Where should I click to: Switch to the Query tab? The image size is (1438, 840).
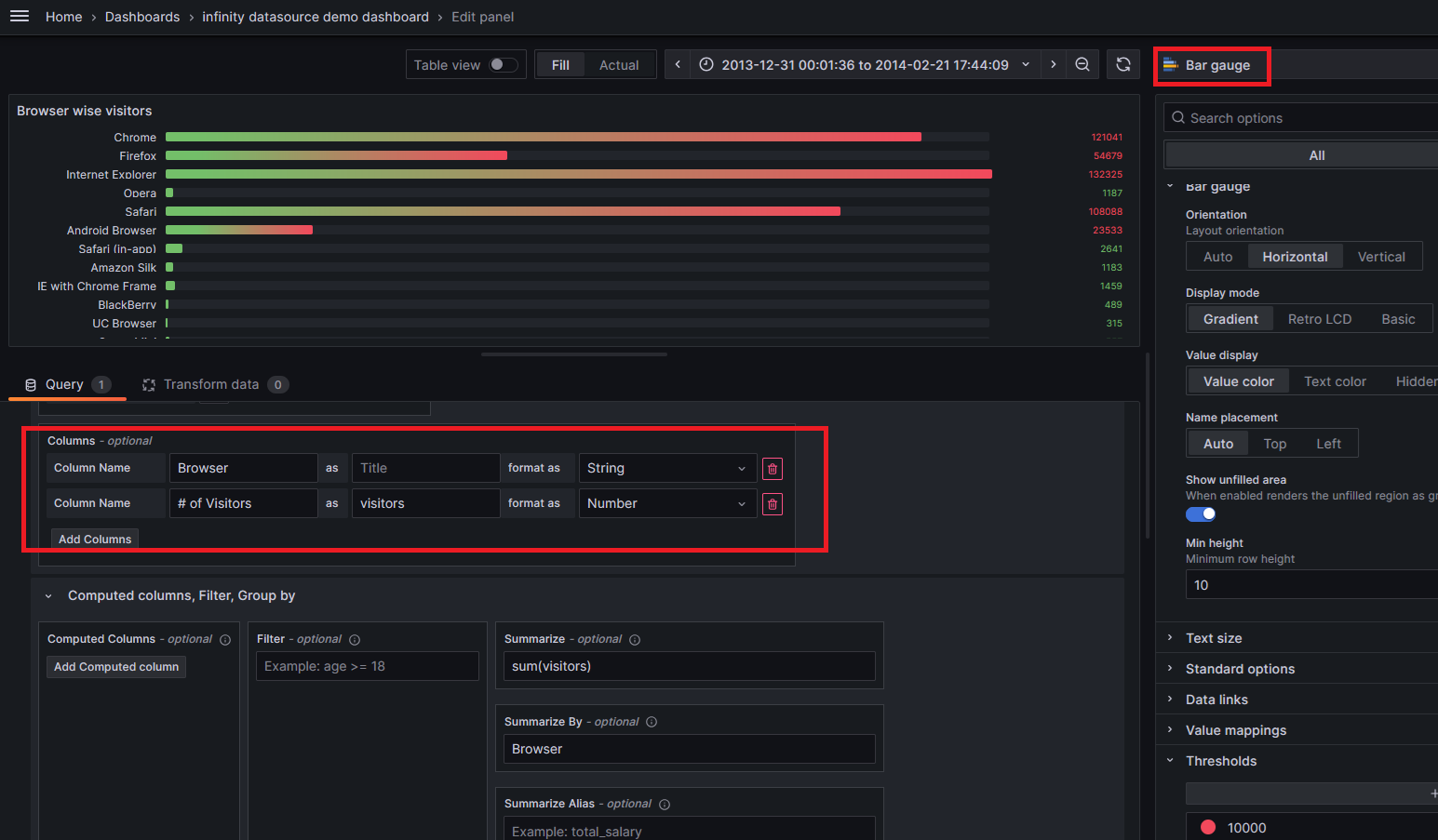point(67,384)
